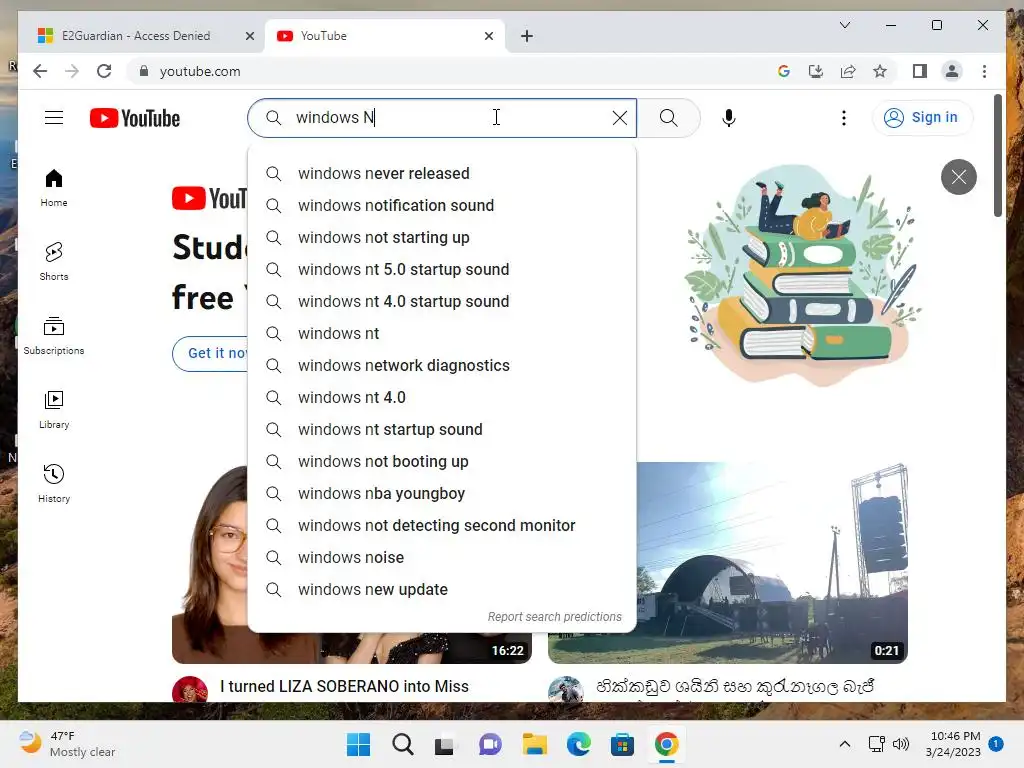This screenshot has width=1024, height=768.
Task: Close the YouTube tab
Action: [488, 36]
